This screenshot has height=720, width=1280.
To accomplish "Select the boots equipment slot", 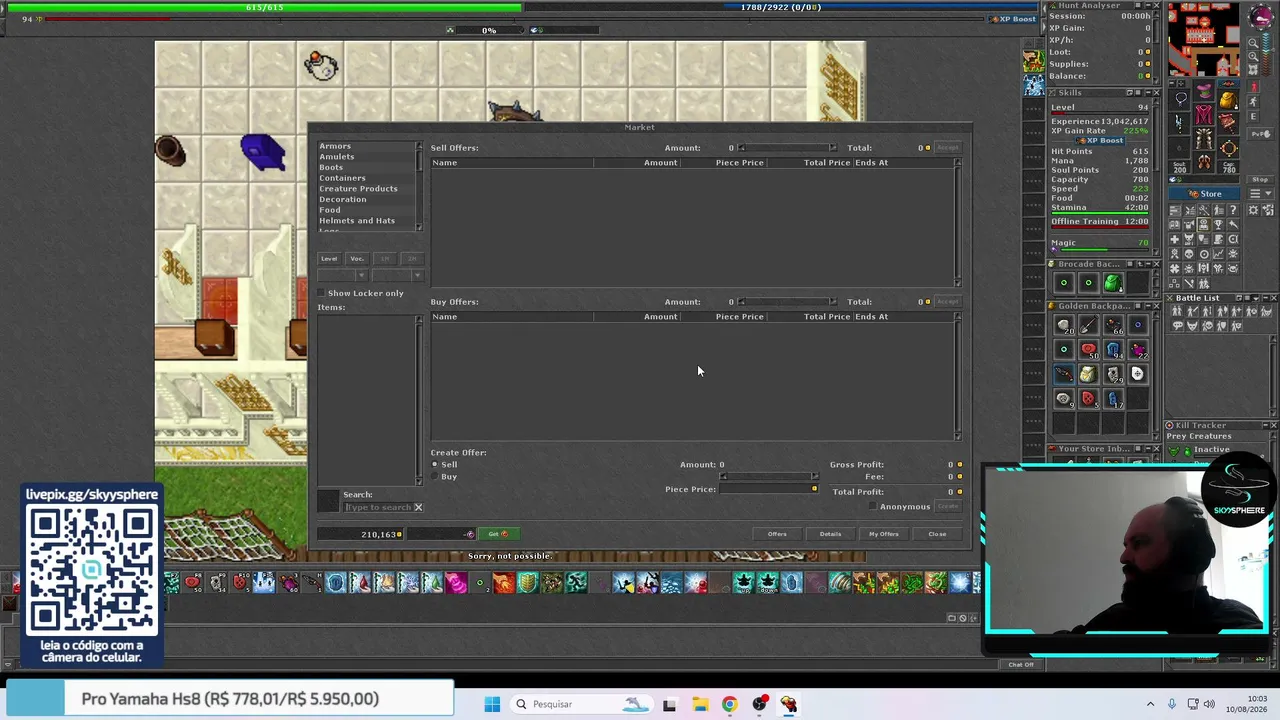I will pos(1204,161).
